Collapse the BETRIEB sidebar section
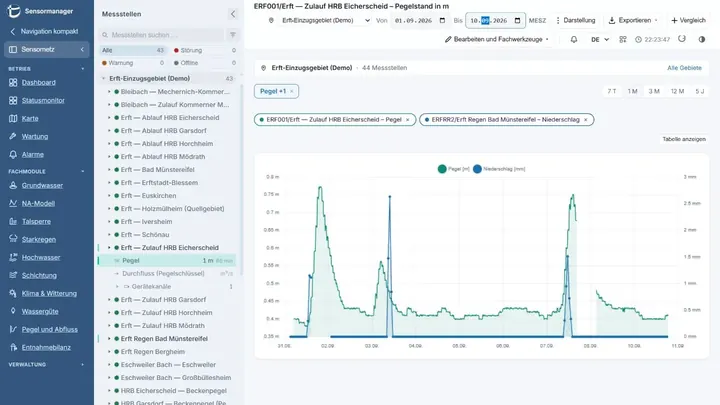Viewport: 720px width, 405px height. (x=83, y=69)
